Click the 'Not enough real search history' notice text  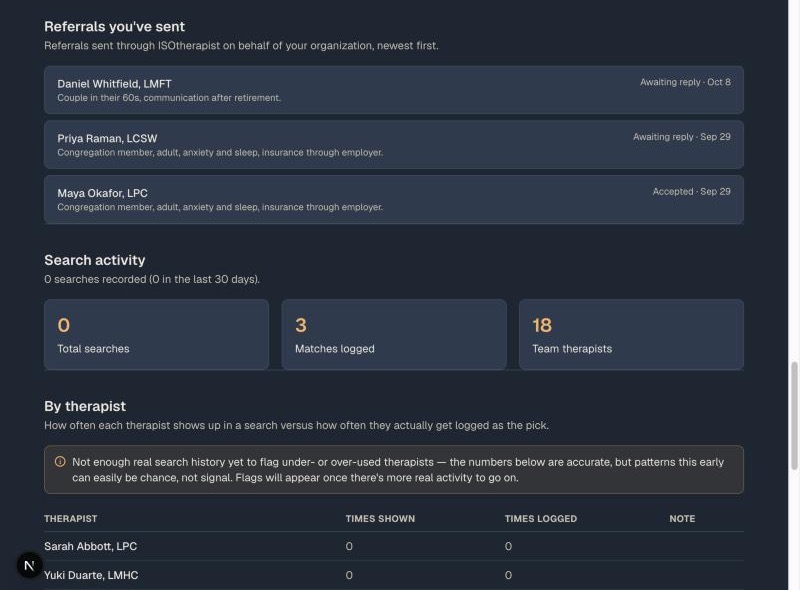398,470
